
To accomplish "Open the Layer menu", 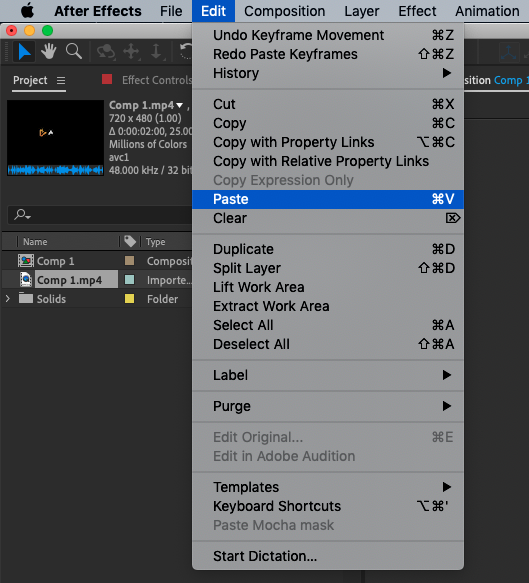I will coord(362,11).
